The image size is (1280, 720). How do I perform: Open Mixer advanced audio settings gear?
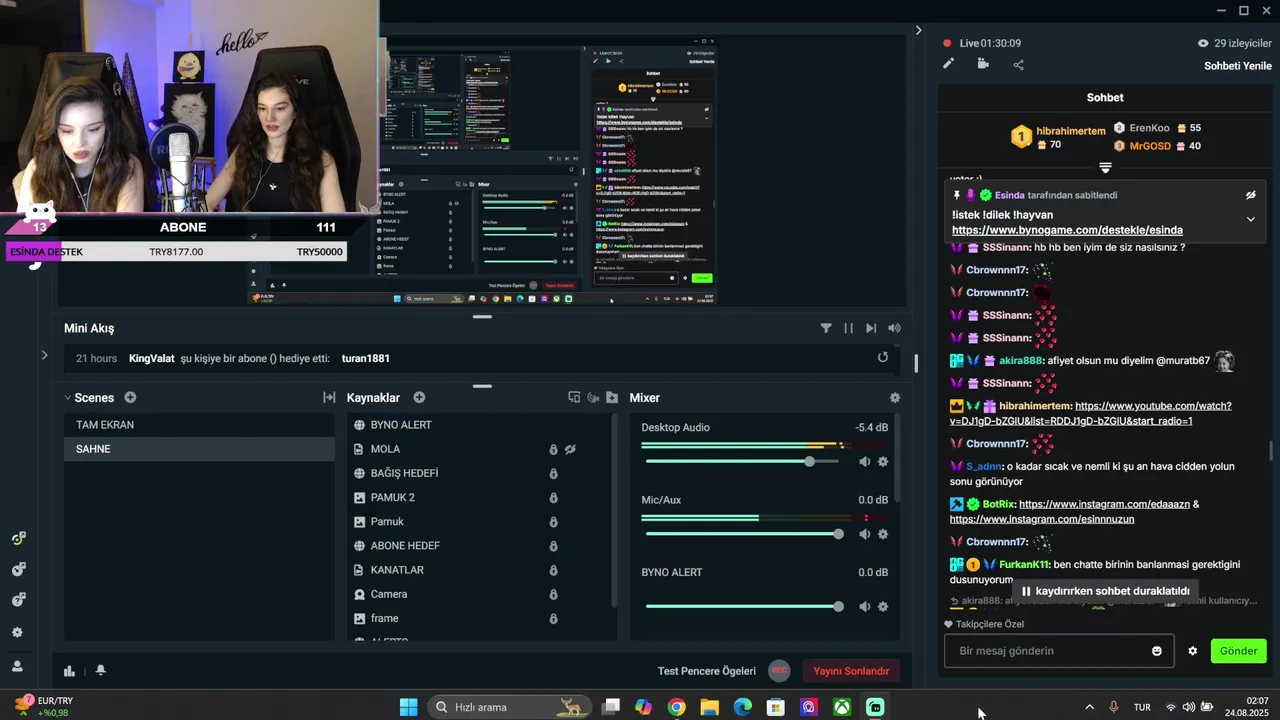point(894,398)
